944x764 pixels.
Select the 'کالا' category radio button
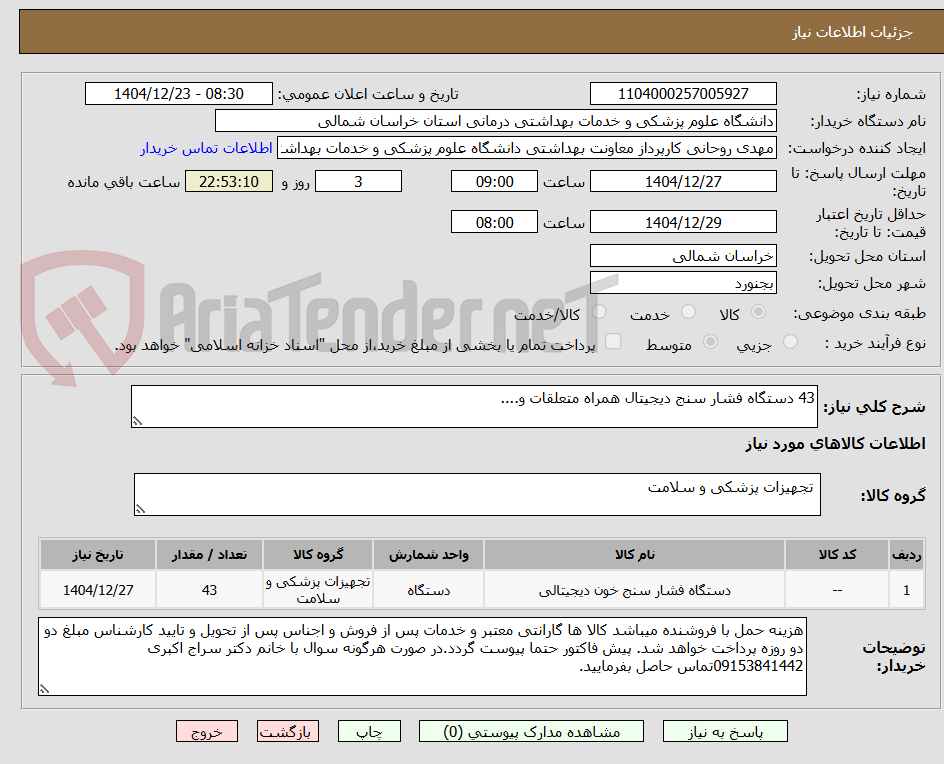(759, 312)
